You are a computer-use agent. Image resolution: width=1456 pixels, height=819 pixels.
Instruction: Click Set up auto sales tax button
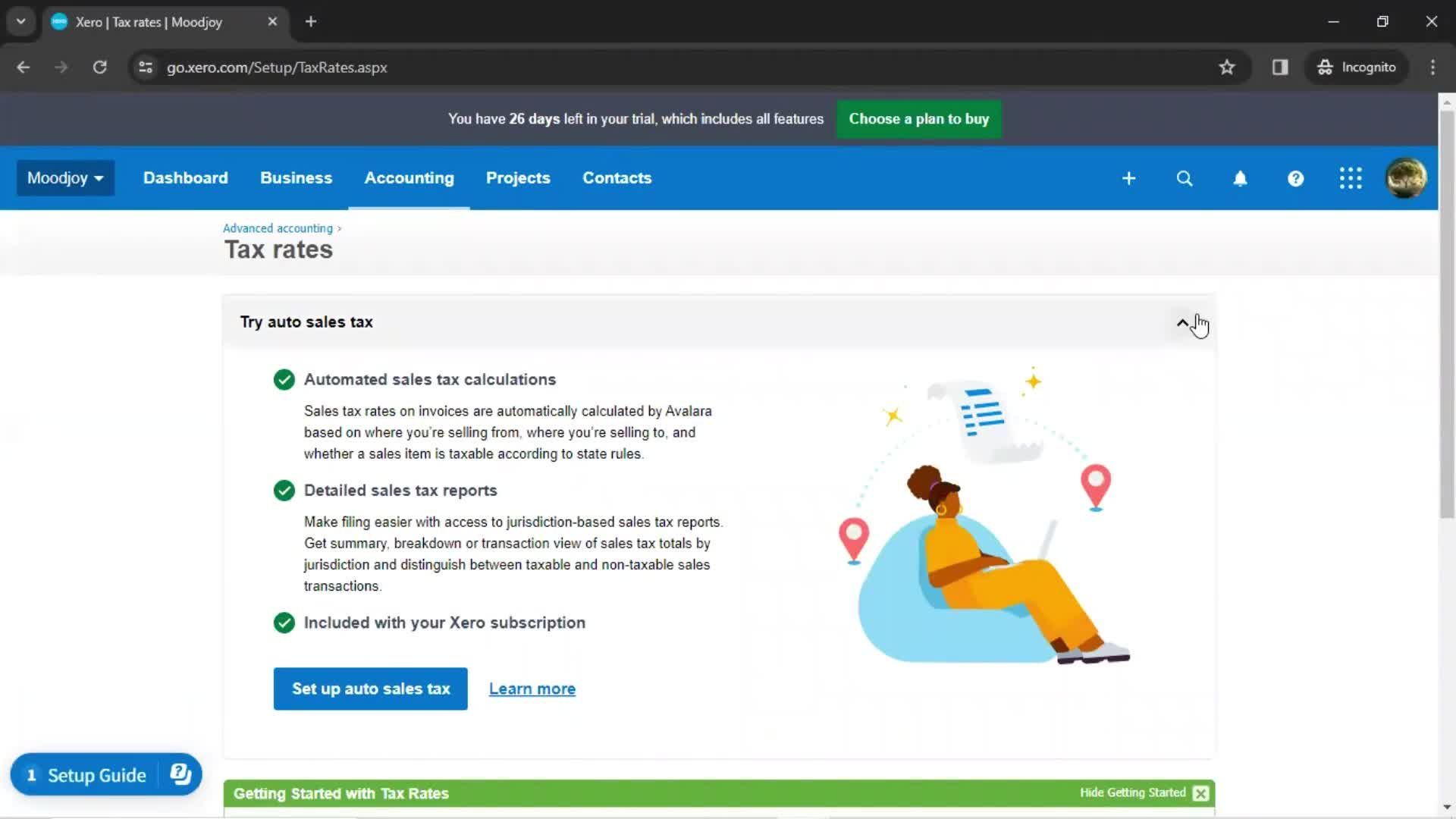[x=371, y=689]
